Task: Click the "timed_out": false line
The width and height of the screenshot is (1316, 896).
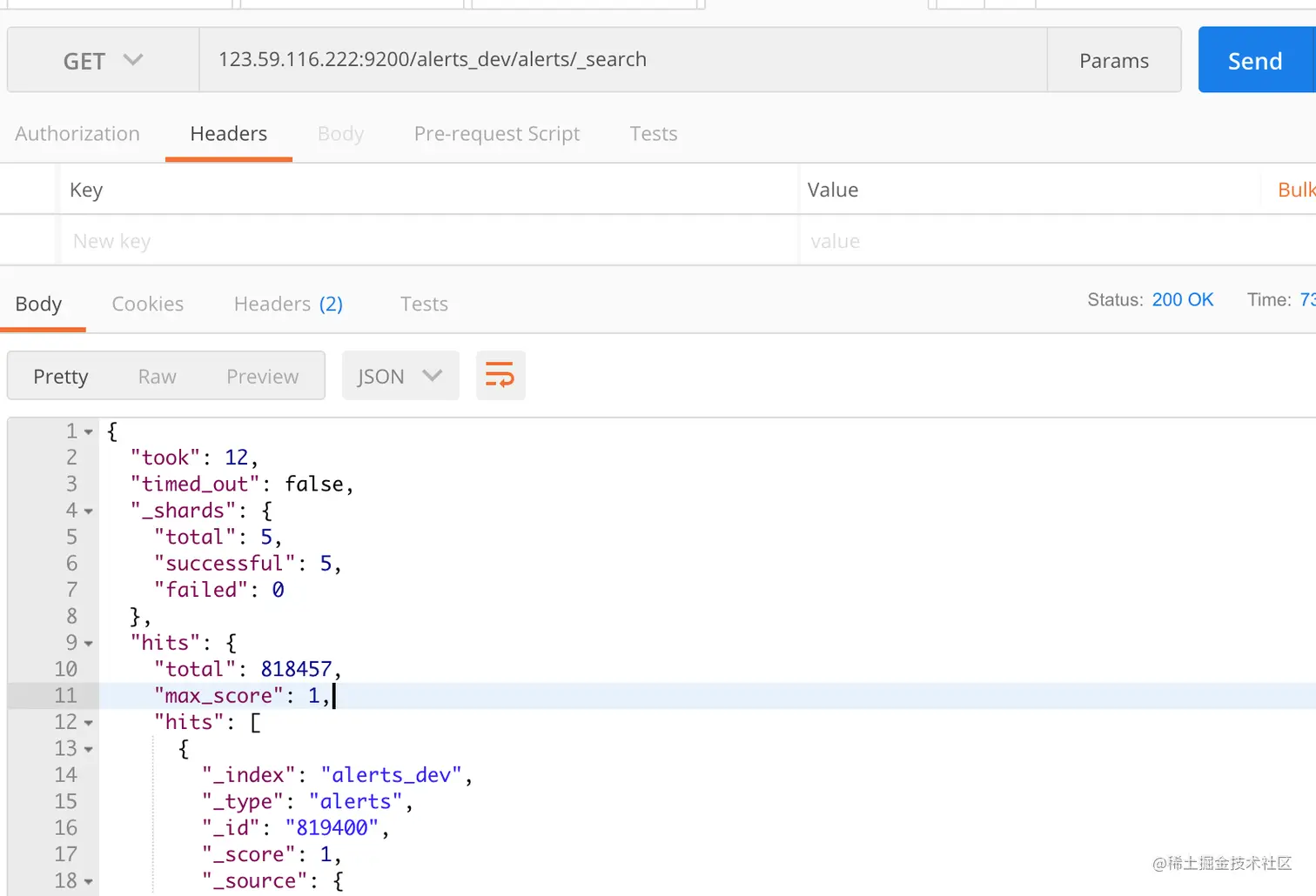Action: click(242, 484)
